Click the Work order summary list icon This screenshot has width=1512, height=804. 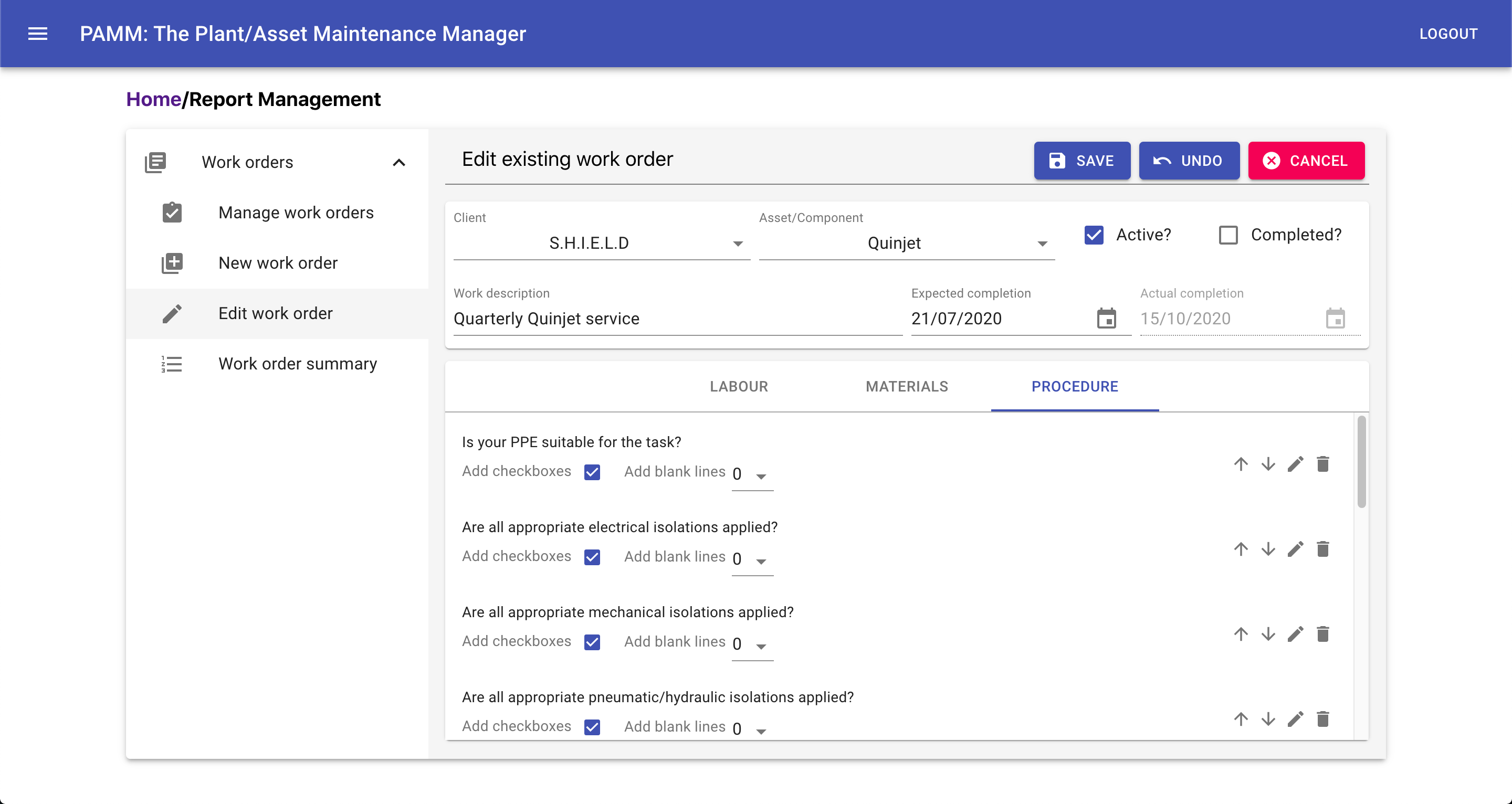tap(172, 364)
